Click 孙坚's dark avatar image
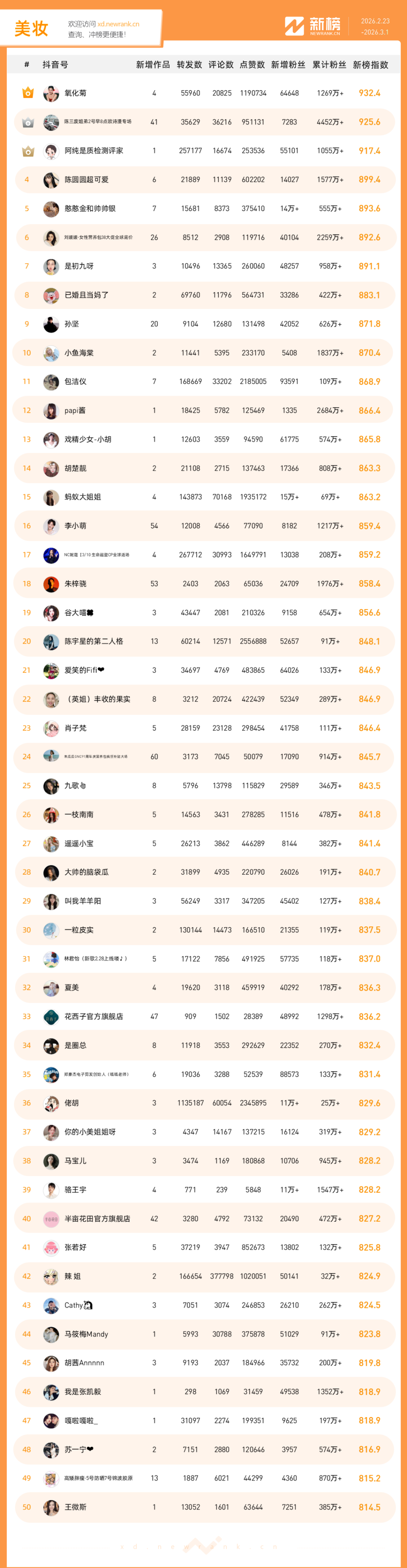Image resolution: width=407 pixels, height=1568 pixels. pyautogui.click(x=51, y=324)
